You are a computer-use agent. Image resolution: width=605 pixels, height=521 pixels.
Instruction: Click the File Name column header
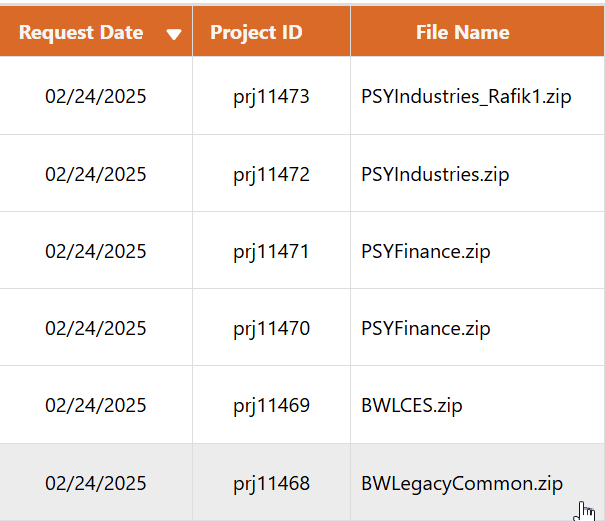tap(462, 33)
